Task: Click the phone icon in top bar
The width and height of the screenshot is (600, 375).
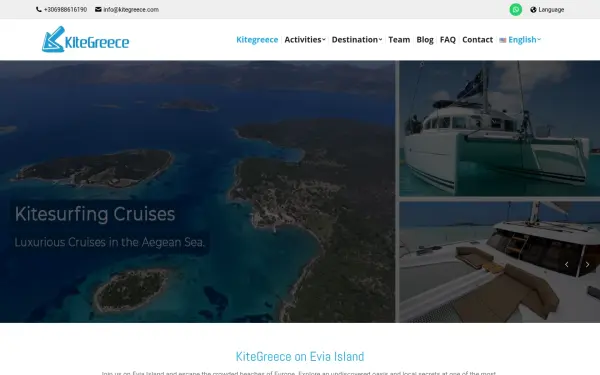Action: tap(39, 10)
